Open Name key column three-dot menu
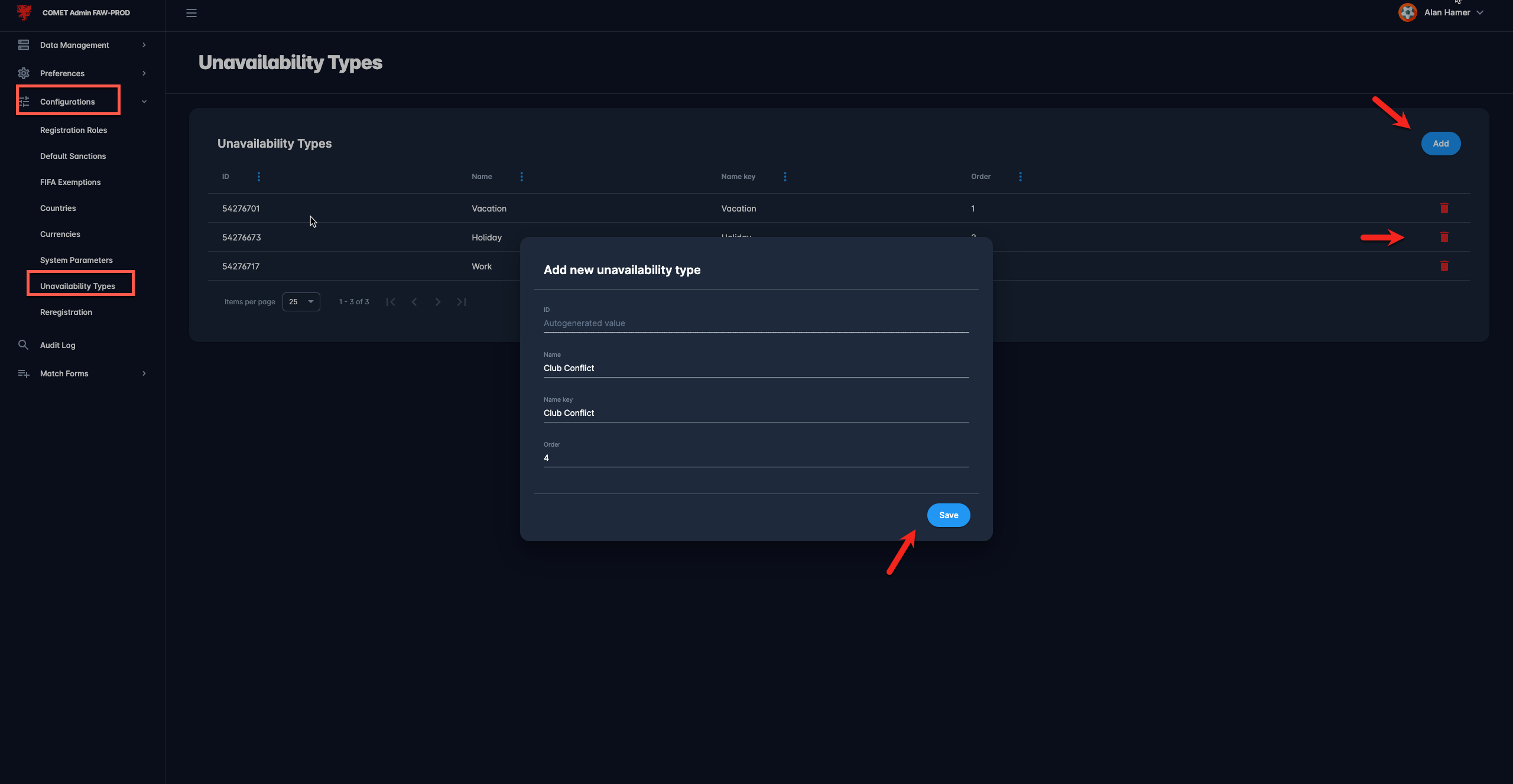1513x784 pixels. 785,177
